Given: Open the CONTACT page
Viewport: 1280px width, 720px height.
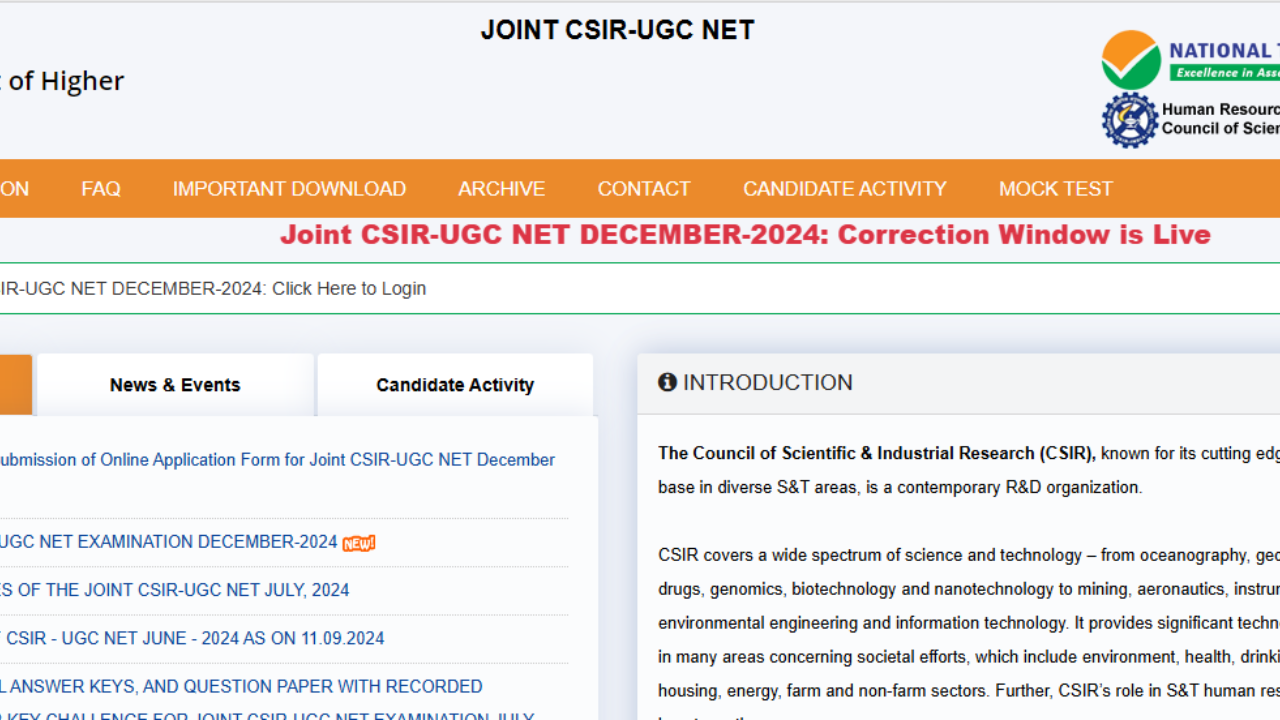Looking at the screenshot, I should click(x=644, y=188).
